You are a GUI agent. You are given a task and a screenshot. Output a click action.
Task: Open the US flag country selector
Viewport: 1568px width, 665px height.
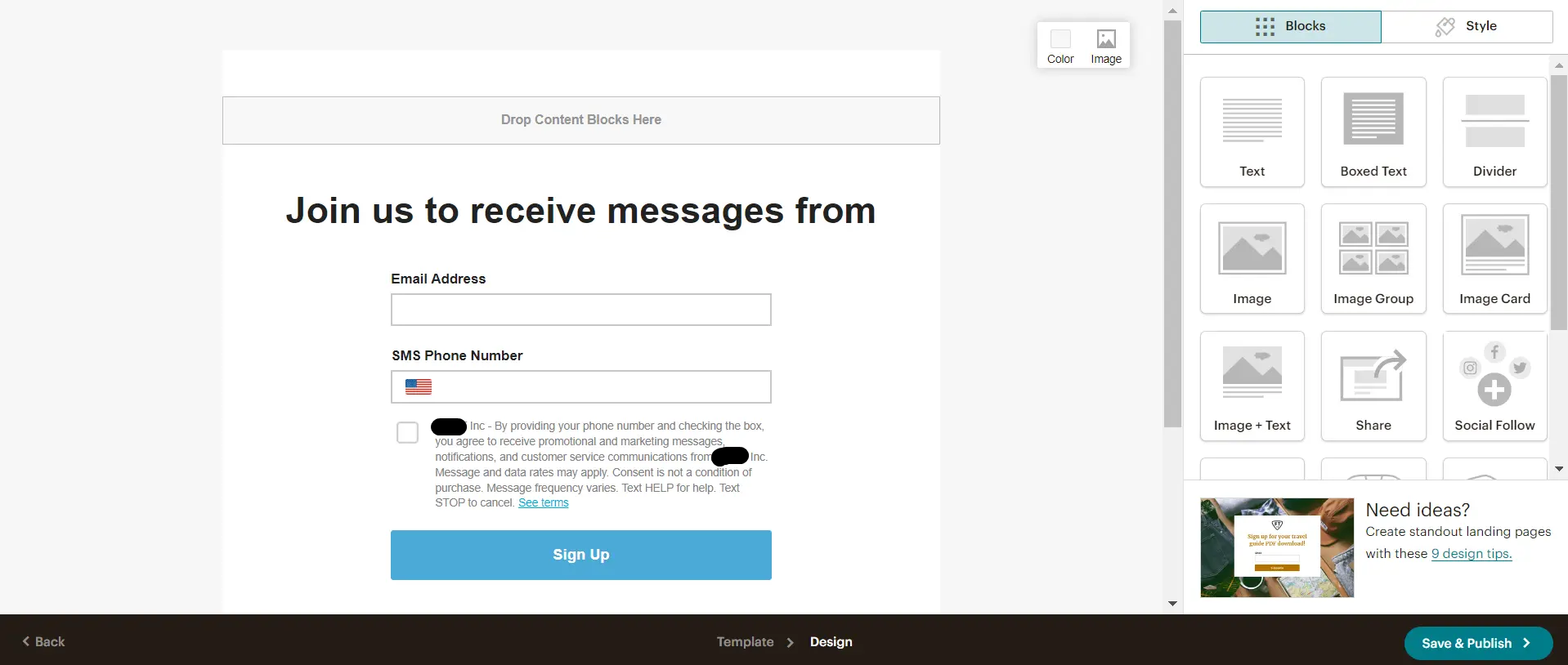pos(419,386)
